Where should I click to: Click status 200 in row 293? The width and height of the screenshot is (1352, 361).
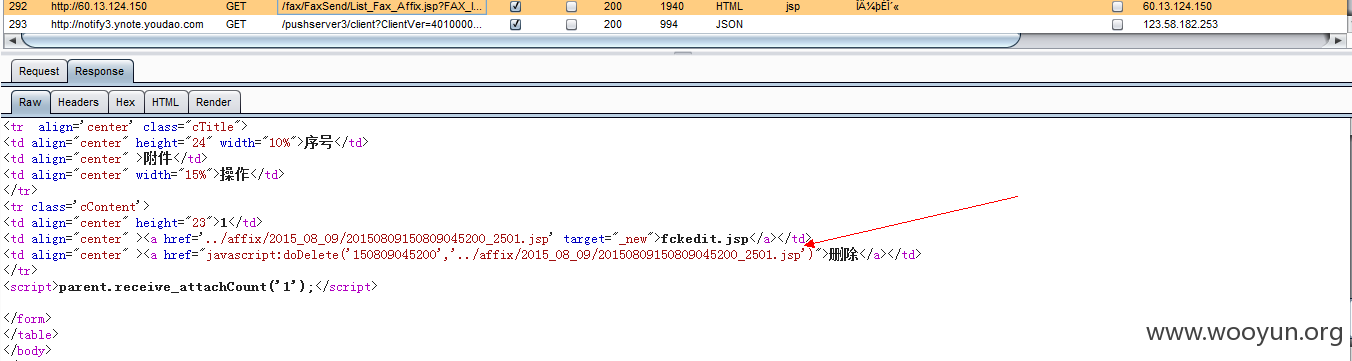613,24
